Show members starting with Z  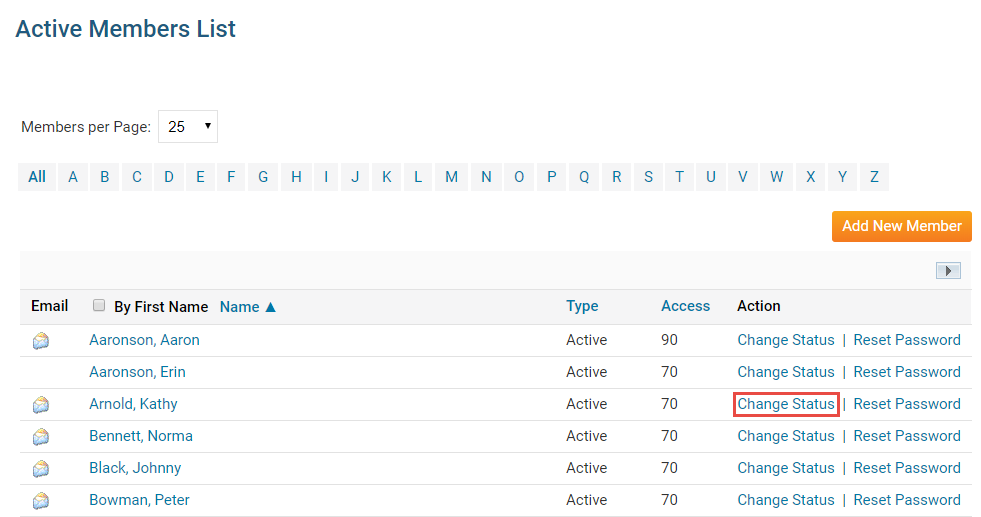click(874, 177)
